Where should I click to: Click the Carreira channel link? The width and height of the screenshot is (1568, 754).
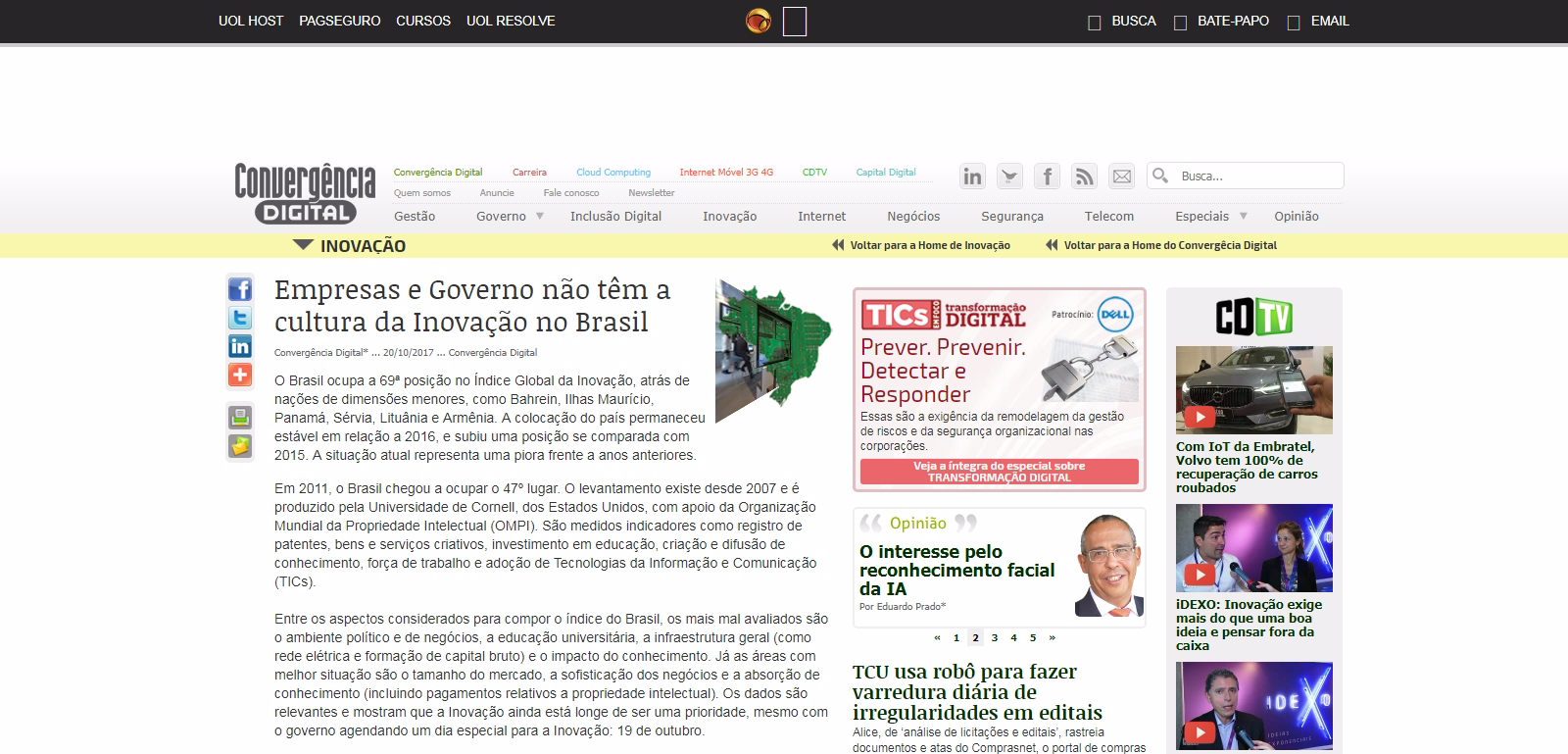[x=529, y=172]
